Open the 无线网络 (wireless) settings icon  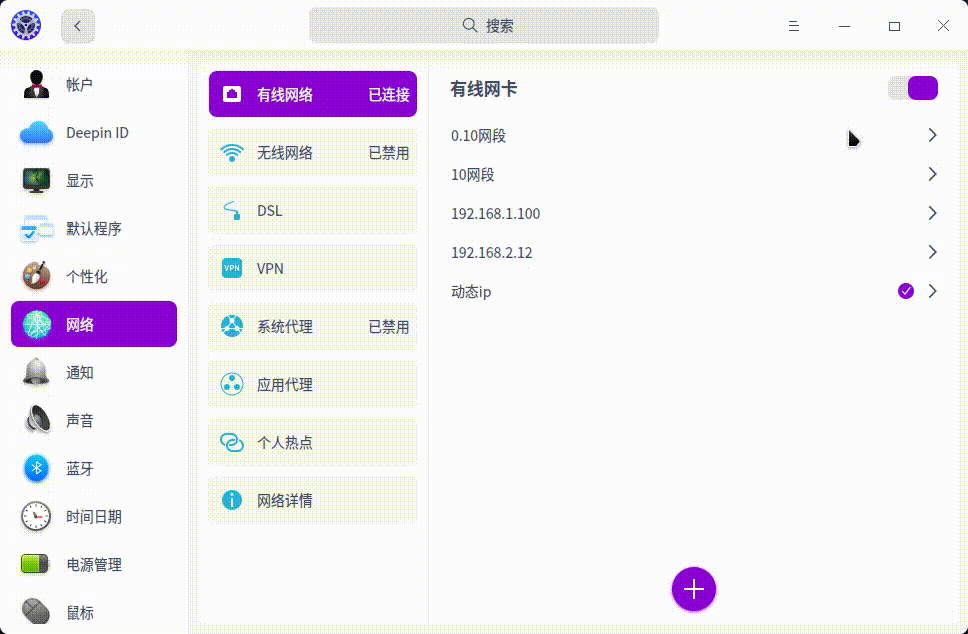click(x=232, y=152)
